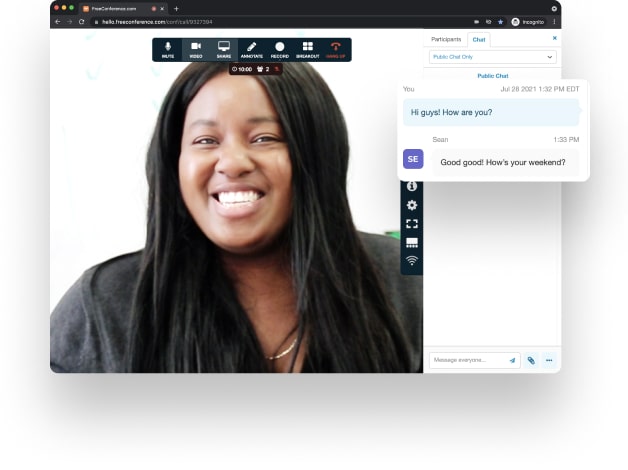Switch to the gallery layout icon
This screenshot has height=470, width=628.
(412, 242)
